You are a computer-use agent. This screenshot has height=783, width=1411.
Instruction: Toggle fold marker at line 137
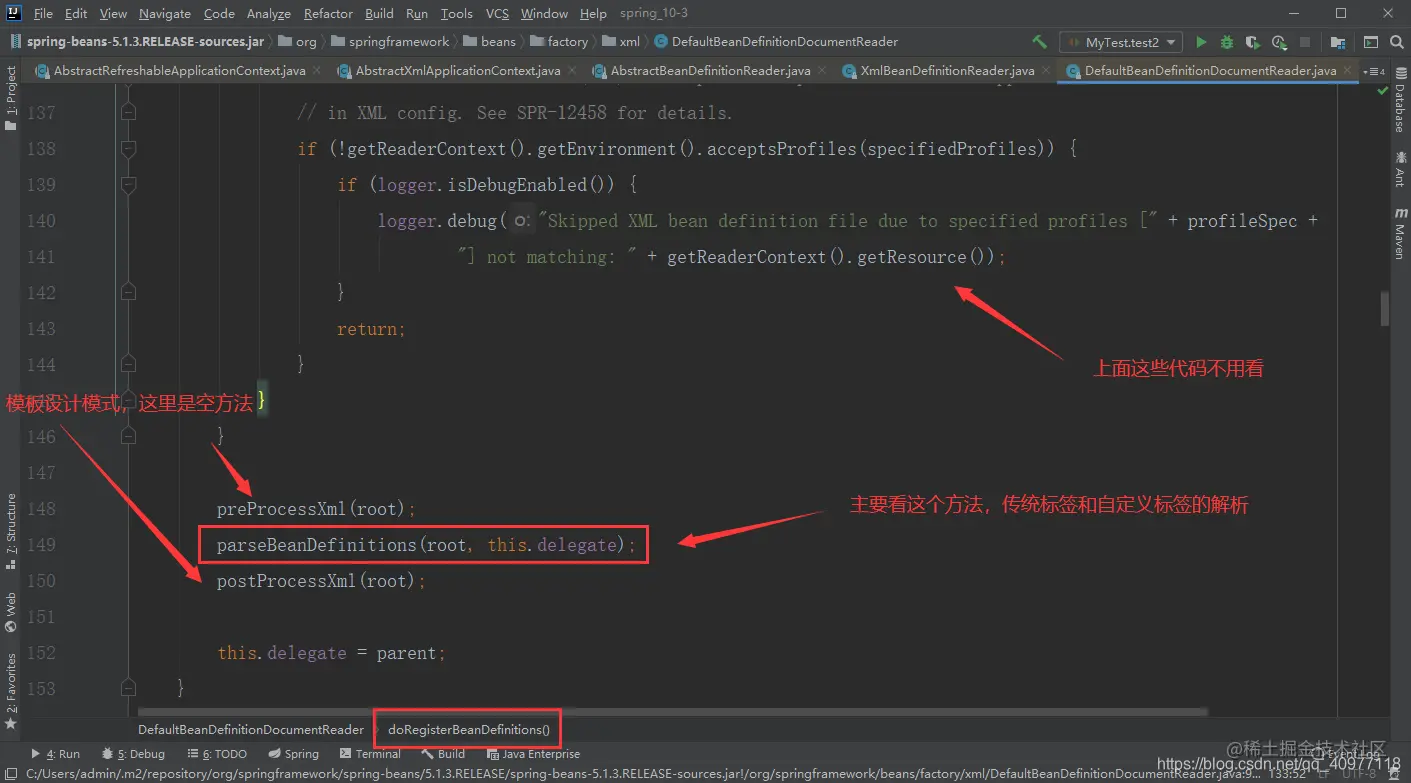click(128, 113)
